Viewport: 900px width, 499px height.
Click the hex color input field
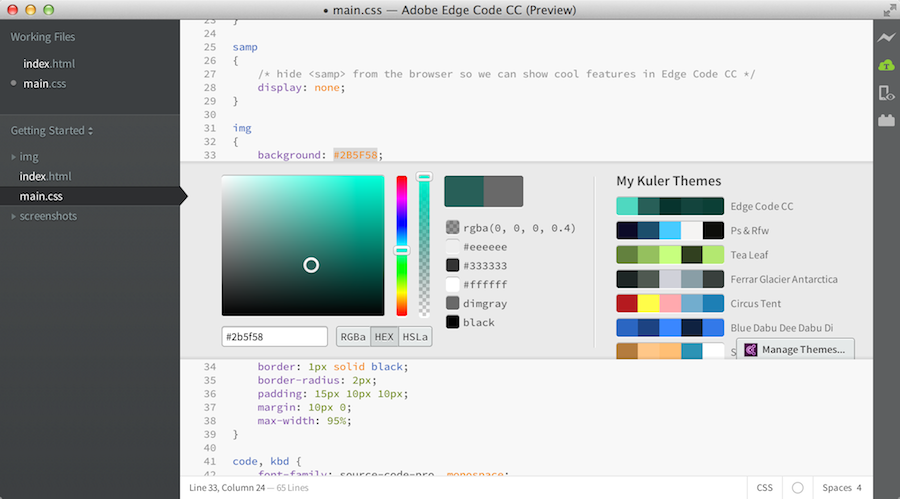[x=274, y=336]
